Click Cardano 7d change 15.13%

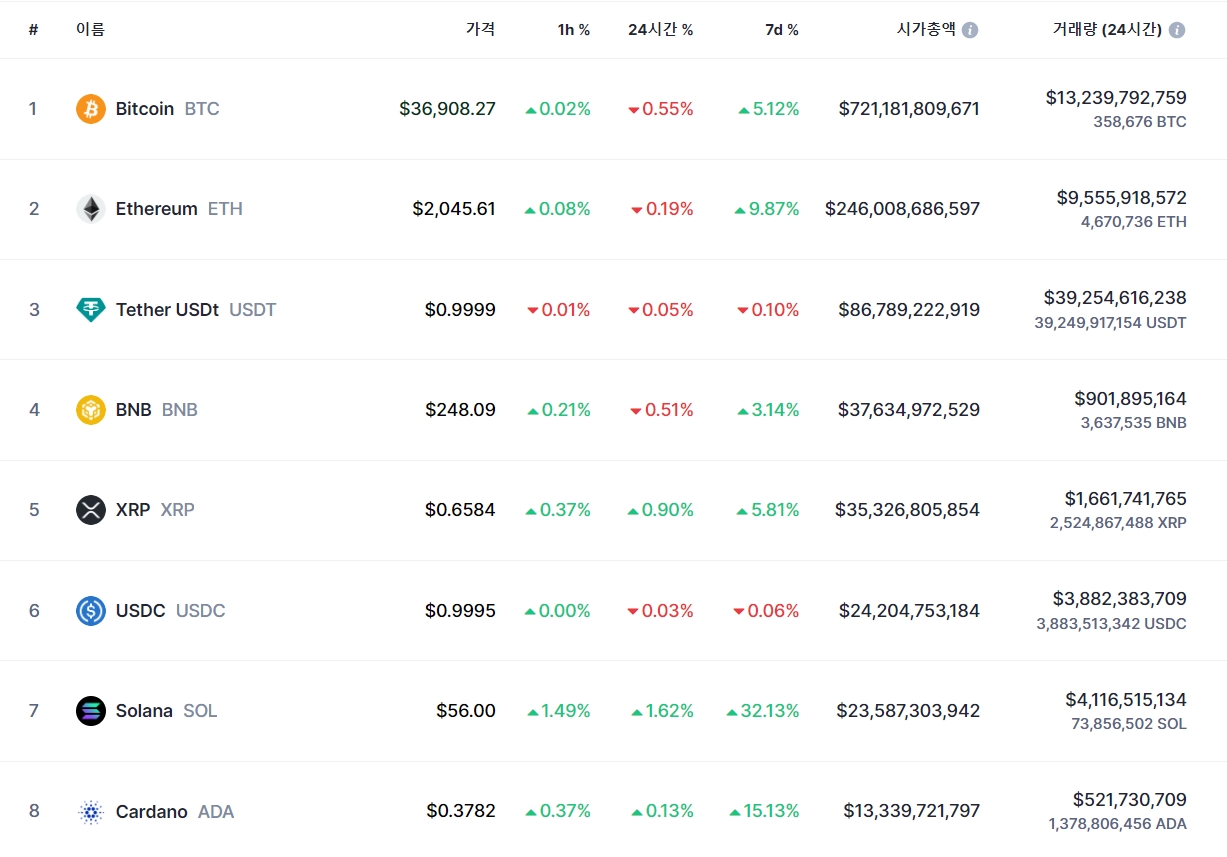pos(765,811)
